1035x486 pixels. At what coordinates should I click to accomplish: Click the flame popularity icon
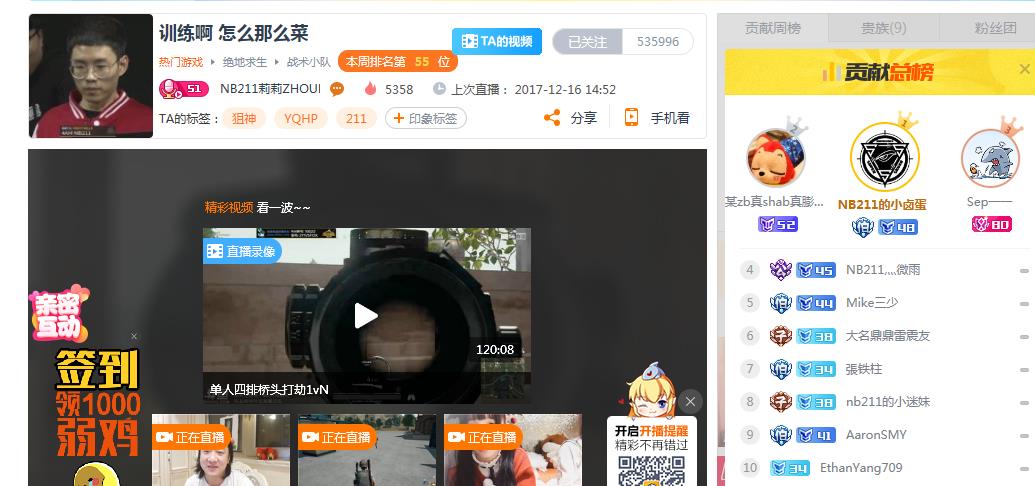pyautogui.click(x=371, y=89)
